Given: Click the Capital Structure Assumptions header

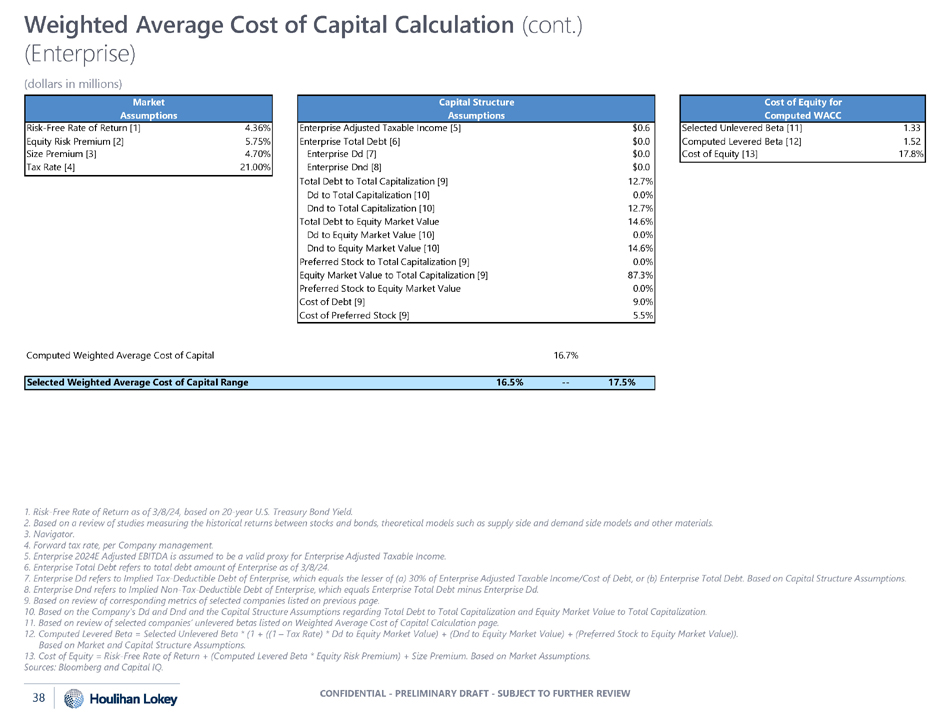Looking at the screenshot, I should 476,108.
